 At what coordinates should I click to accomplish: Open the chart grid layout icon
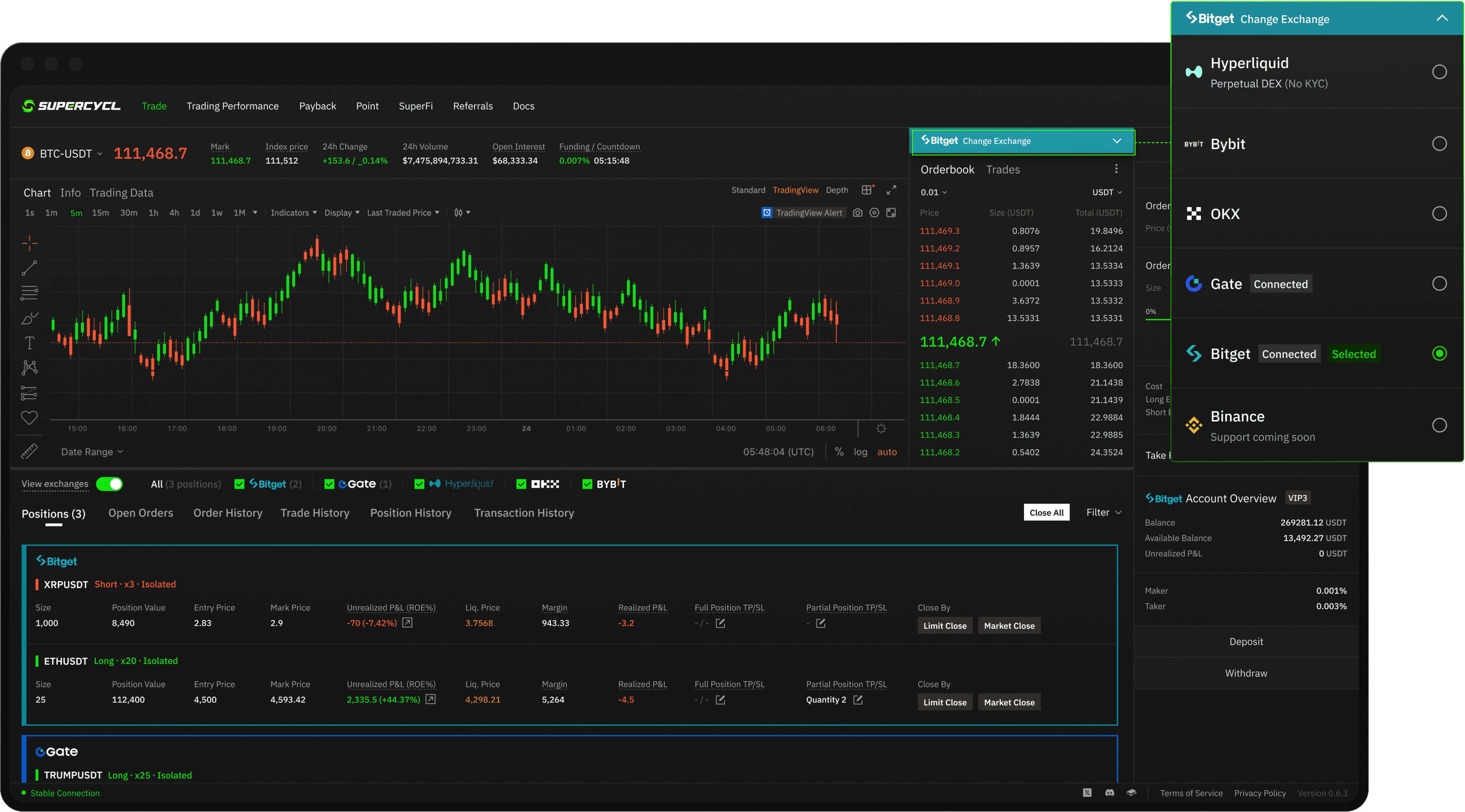pyautogui.click(x=867, y=190)
